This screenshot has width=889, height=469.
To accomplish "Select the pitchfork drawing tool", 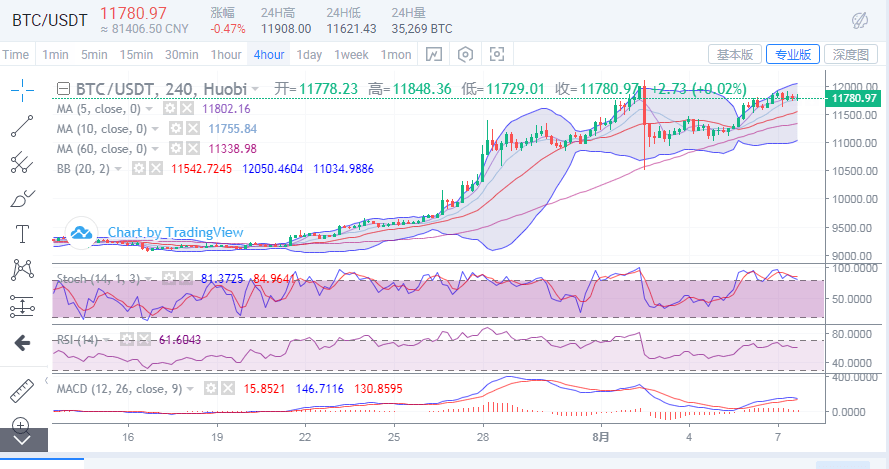I will pos(22,162).
